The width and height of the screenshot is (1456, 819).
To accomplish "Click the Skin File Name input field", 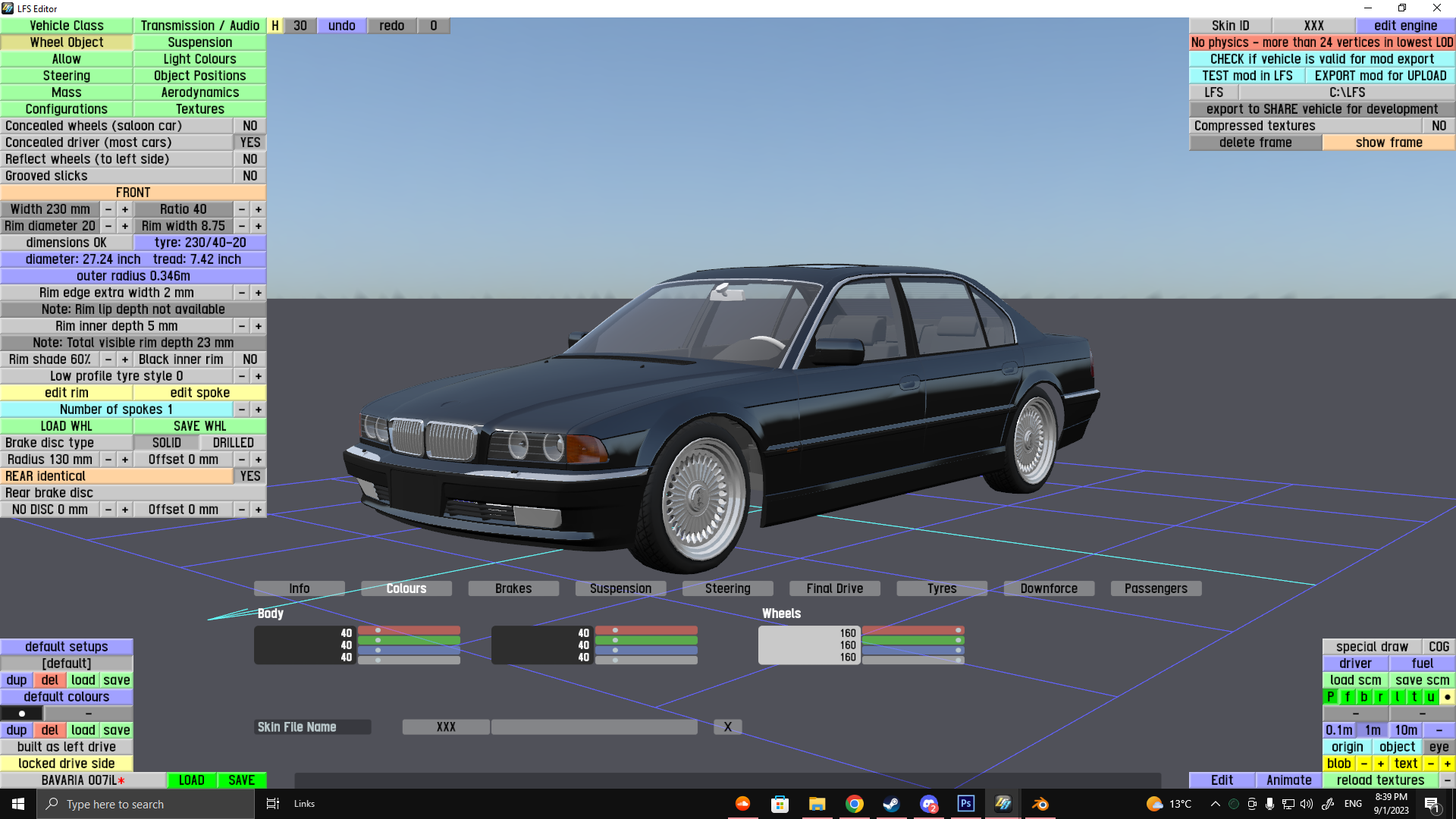I will coord(594,727).
